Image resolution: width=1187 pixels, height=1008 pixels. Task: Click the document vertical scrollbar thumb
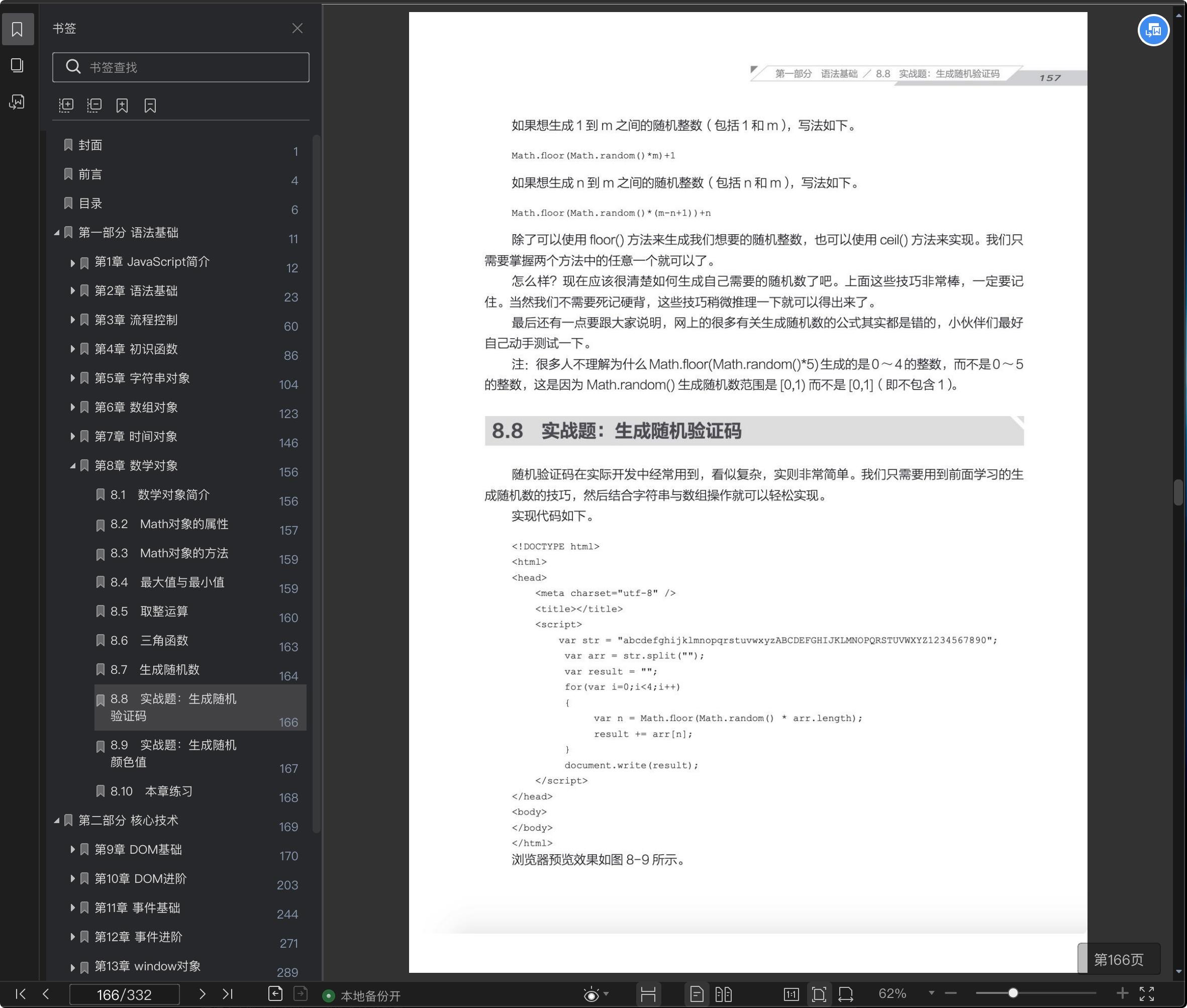[x=1178, y=492]
